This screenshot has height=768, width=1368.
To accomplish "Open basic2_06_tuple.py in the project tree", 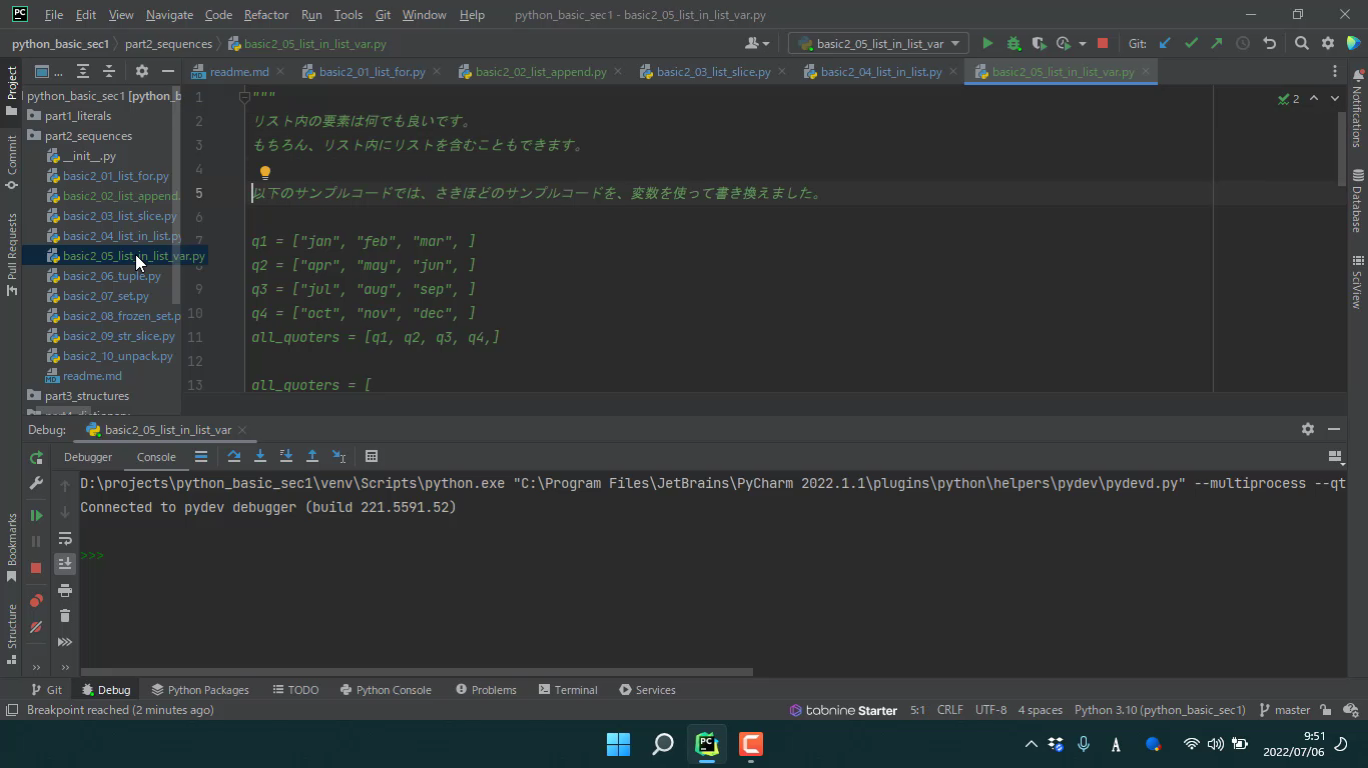I will tap(111, 276).
